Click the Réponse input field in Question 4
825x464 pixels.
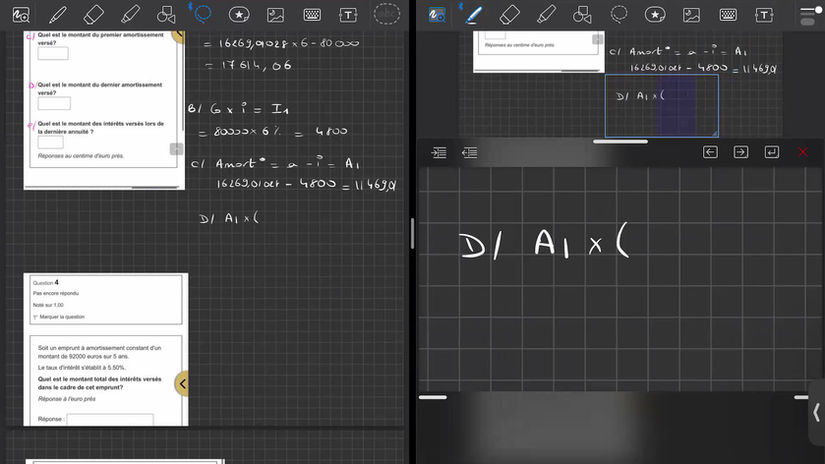pos(110,419)
